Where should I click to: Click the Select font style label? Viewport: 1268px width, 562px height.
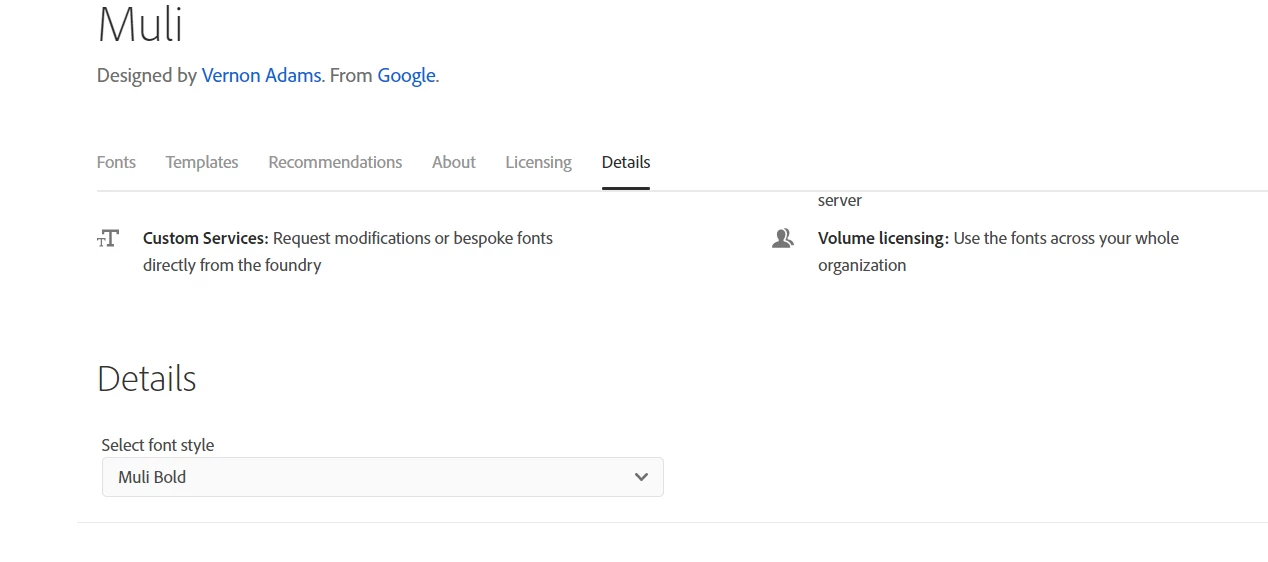pyautogui.click(x=158, y=445)
